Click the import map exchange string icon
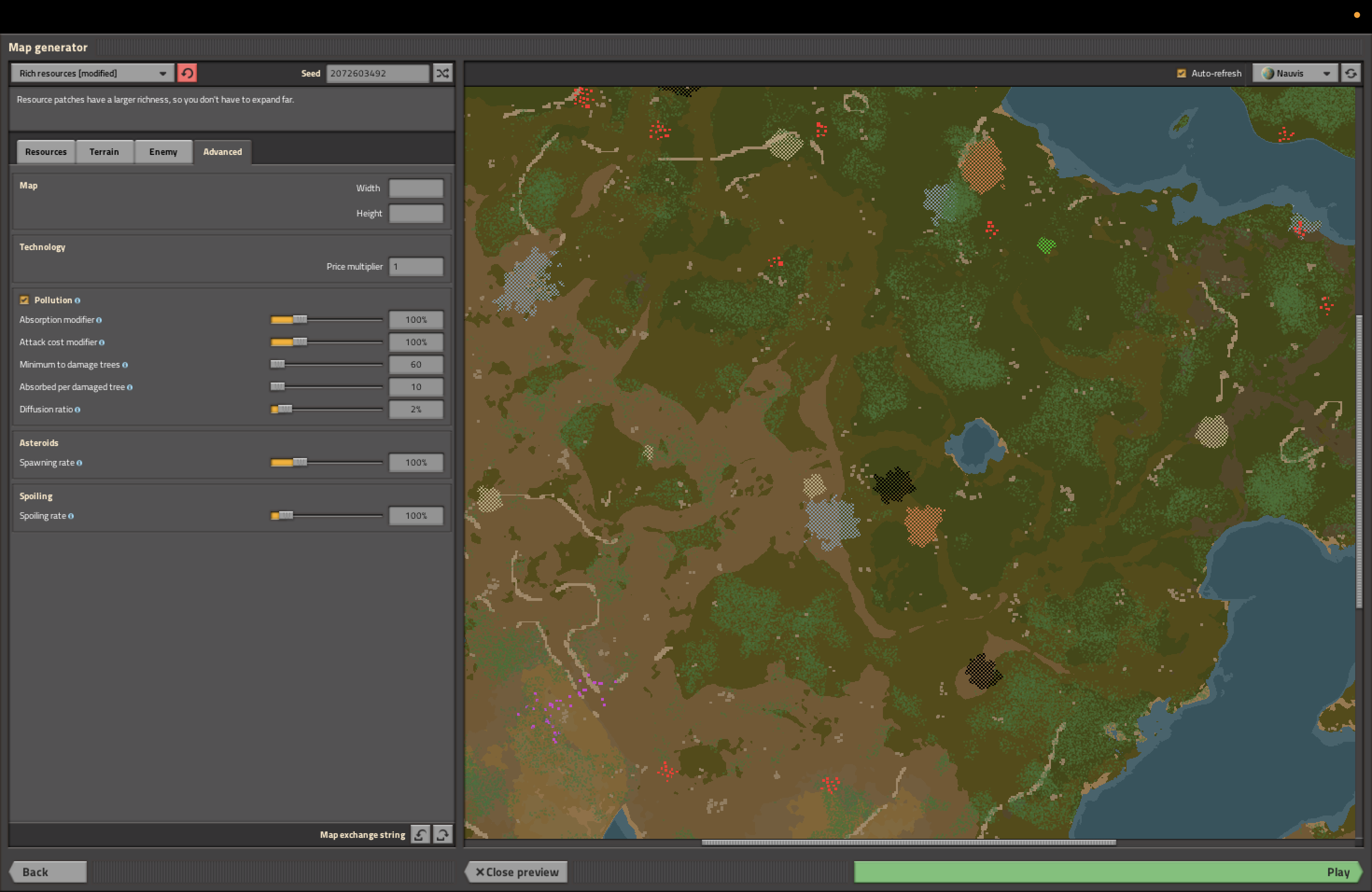This screenshot has width=1372, height=892. [420, 834]
